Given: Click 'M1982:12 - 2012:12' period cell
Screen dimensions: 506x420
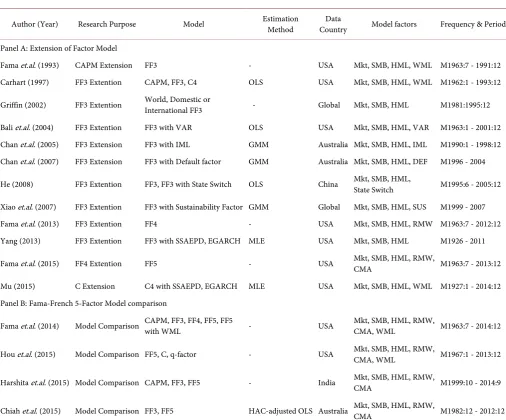Looking at the screenshot, I should click(472, 411).
